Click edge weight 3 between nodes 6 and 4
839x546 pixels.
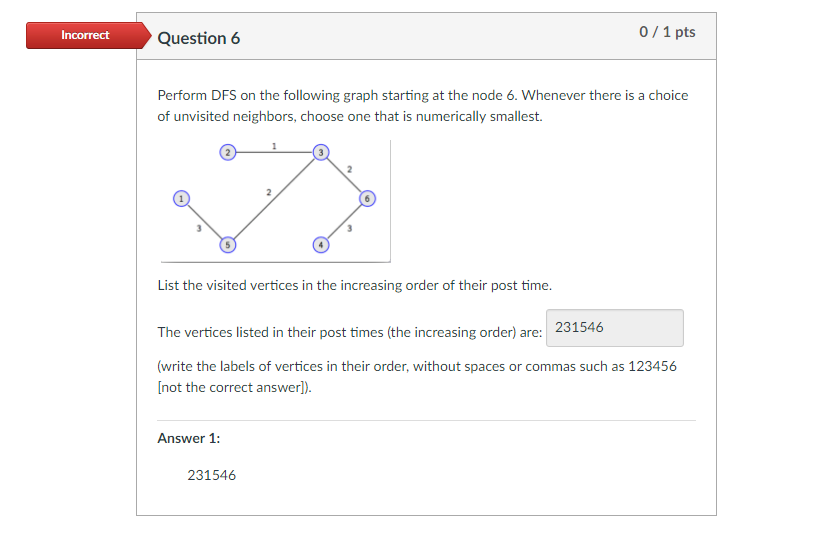pyautogui.click(x=349, y=228)
